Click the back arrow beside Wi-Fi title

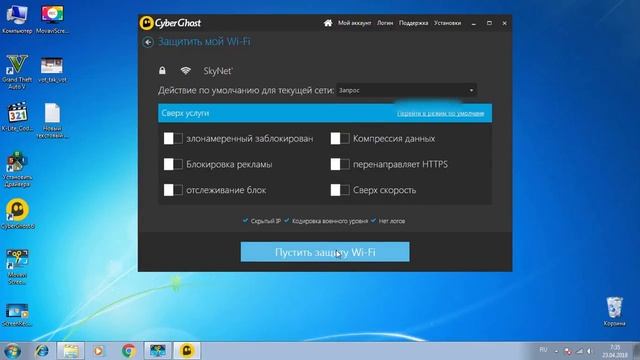[x=148, y=42]
